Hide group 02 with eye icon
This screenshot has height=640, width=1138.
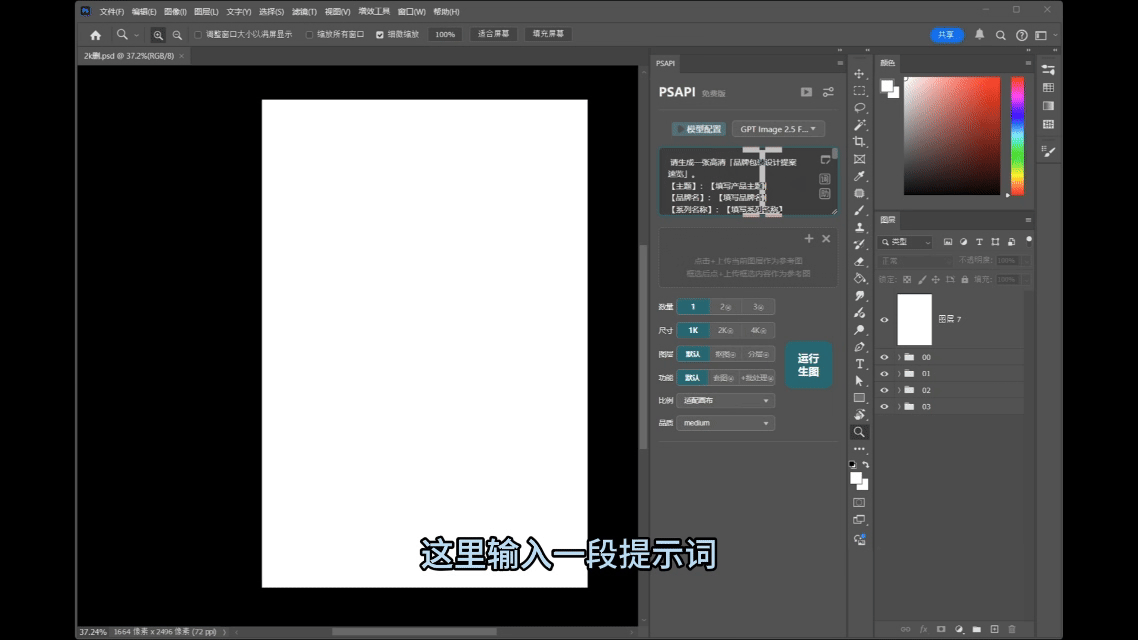pos(884,390)
